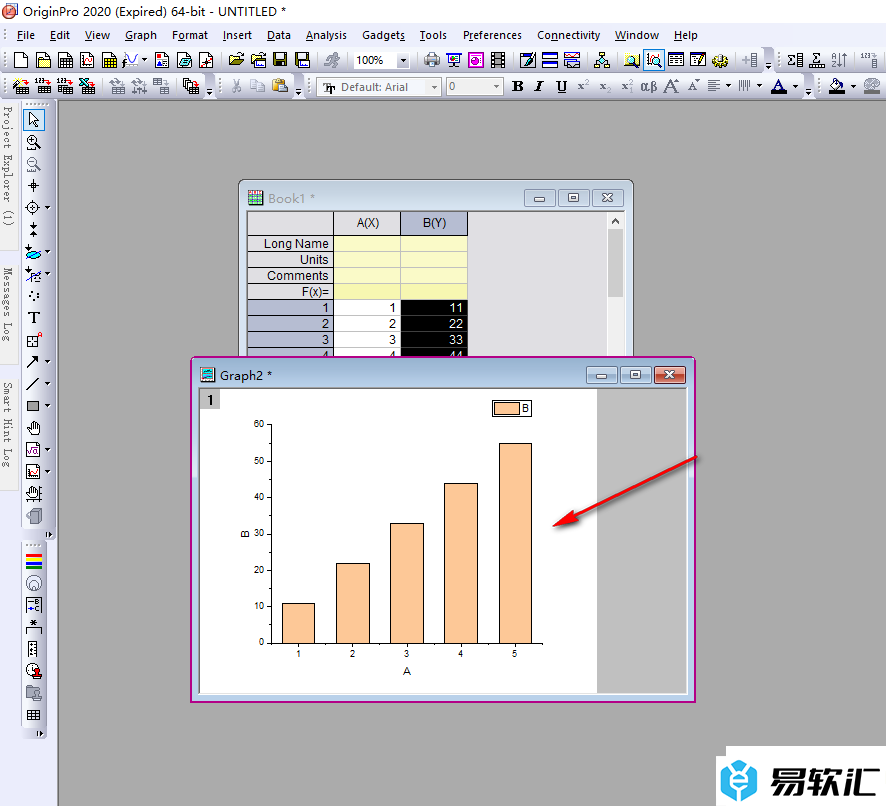Open the video builder film icon
The width and height of the screenshot is (886, 806).
498,60
